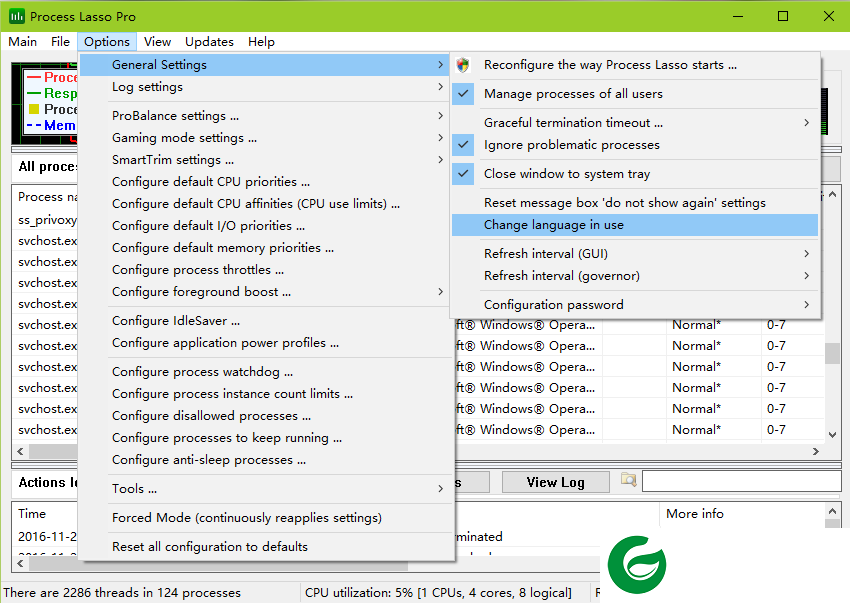Click the Time column header in actions log
The width and height of the screenshot is (850, 603).
[x=46, y=514]
